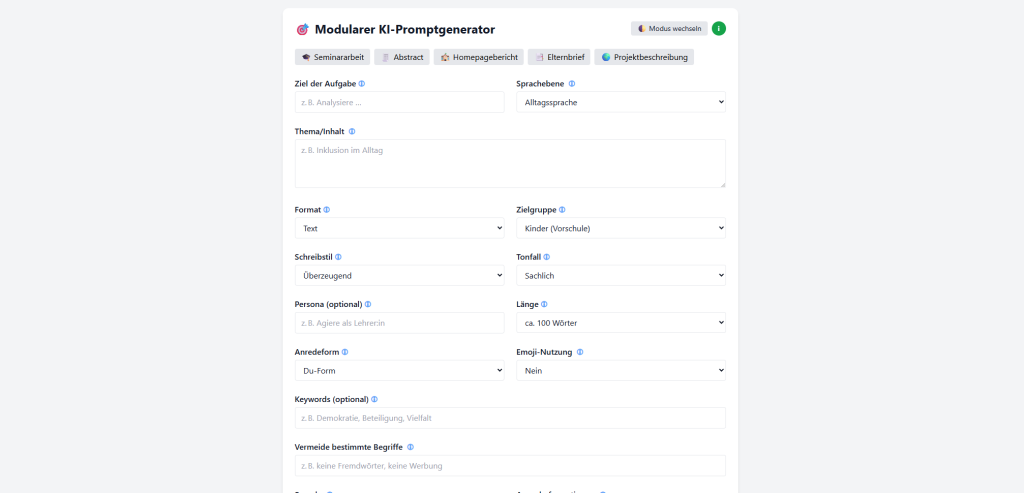Click info icon next to Ziel der Aufgabe

click(362, 84)
